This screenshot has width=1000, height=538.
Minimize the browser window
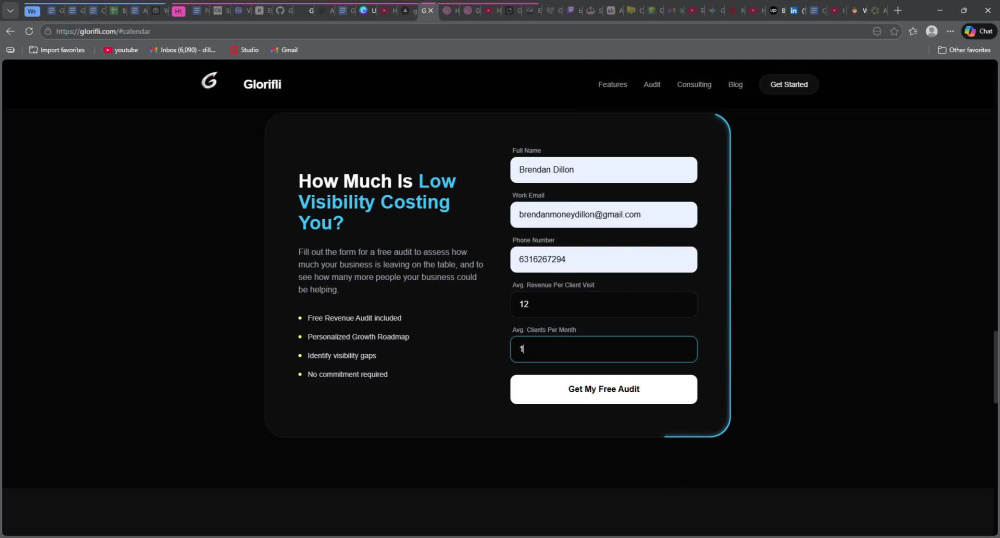pyautogui.click(x=939, y=11)
